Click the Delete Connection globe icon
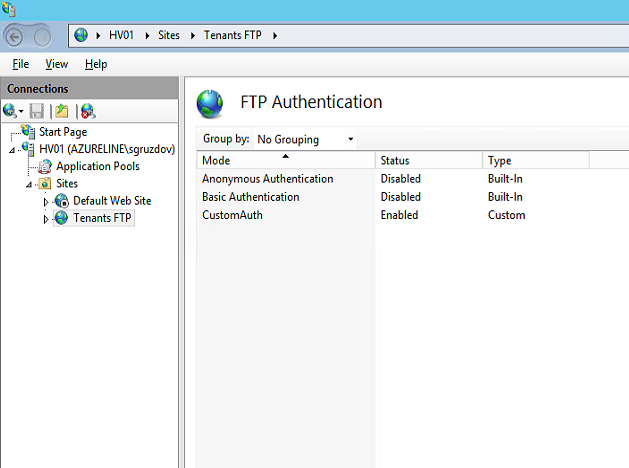 point(88,111)
